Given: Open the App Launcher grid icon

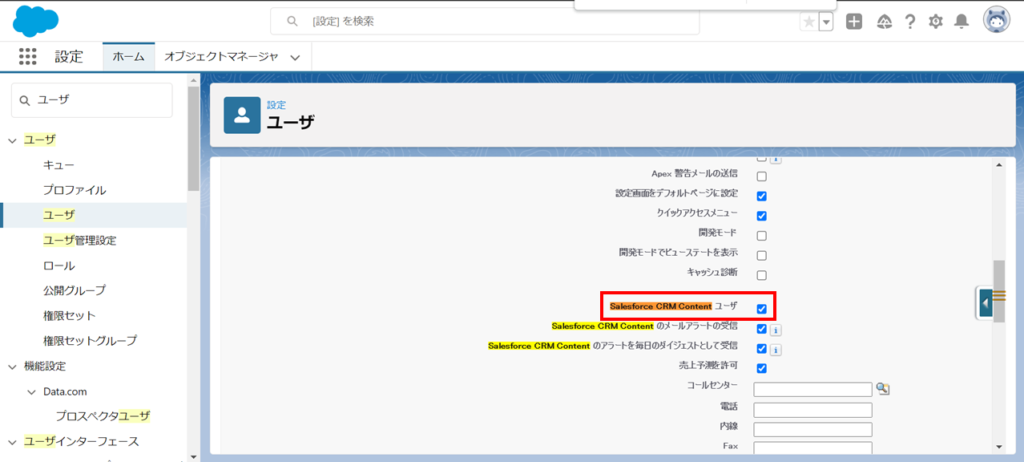Looking at the screenshot, I should 28,57.
